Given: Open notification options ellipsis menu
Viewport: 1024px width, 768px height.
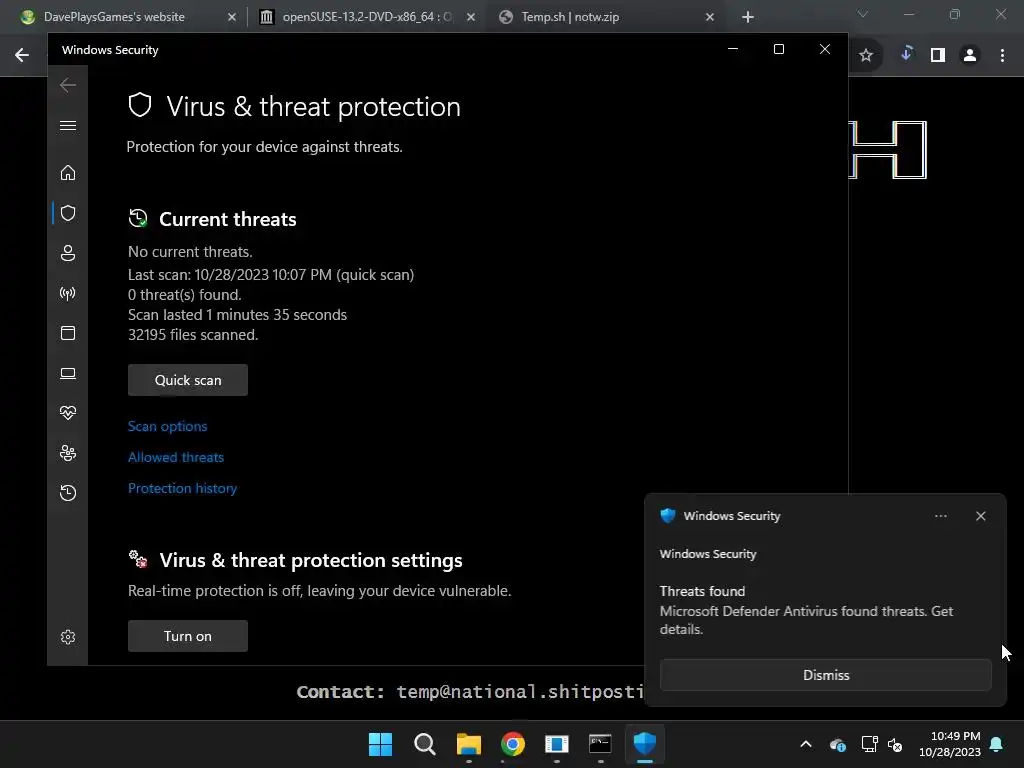Looking at the screenshot, I should click(940, 516).
